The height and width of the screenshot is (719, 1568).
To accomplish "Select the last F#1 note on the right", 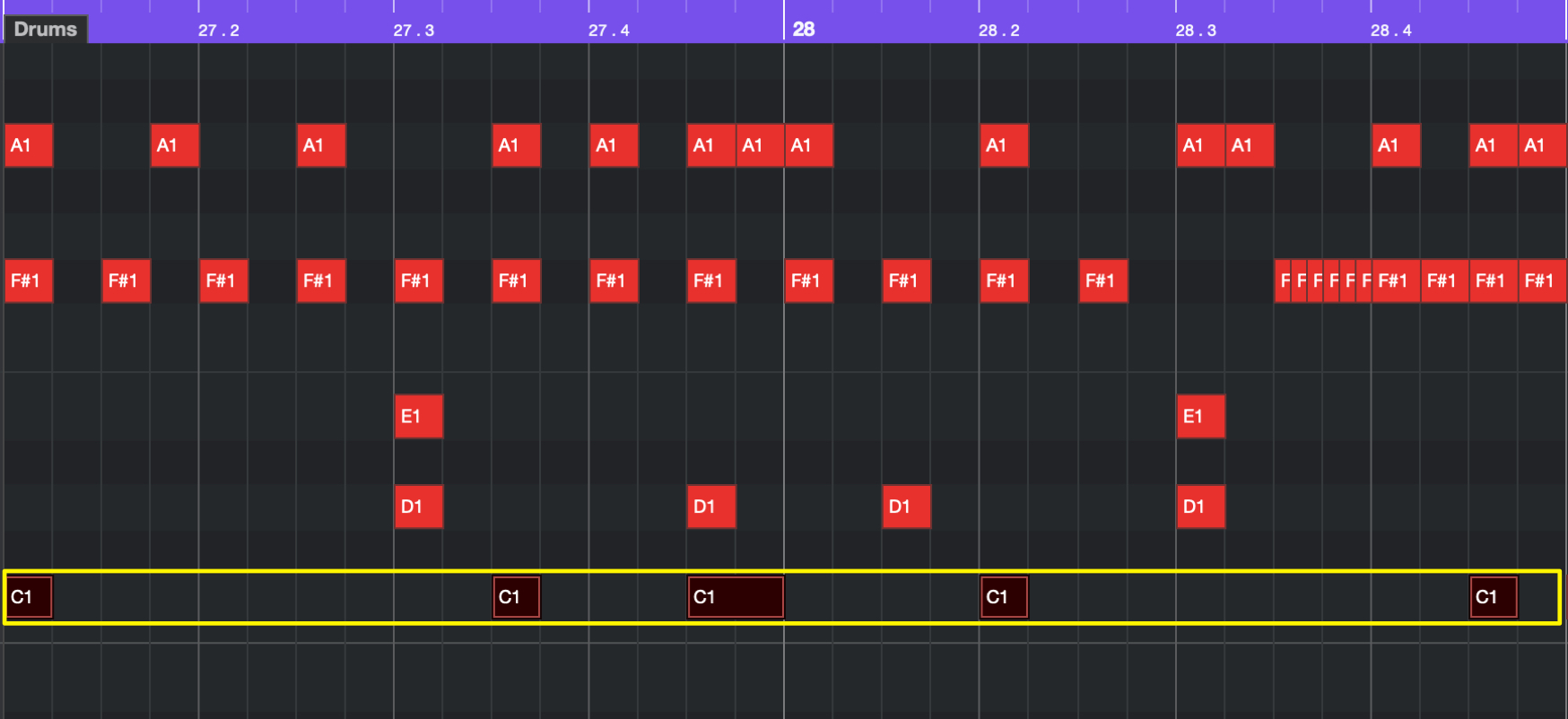I will point(1543,281).
